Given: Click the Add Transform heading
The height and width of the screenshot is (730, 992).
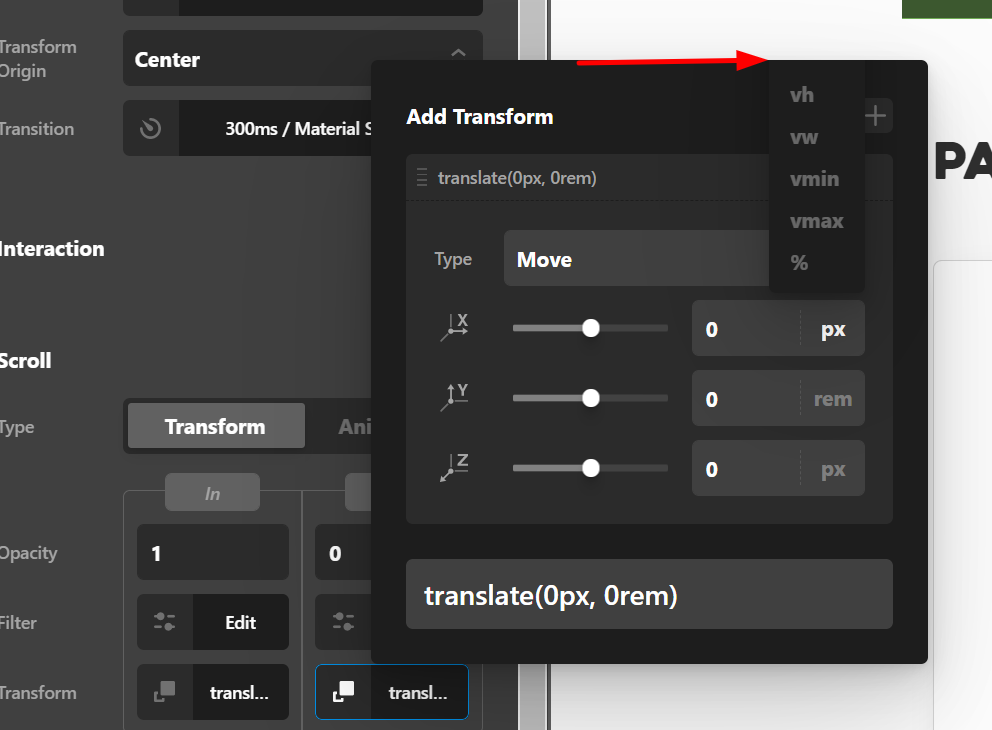Looking at the screenshot, I should 480,116.
